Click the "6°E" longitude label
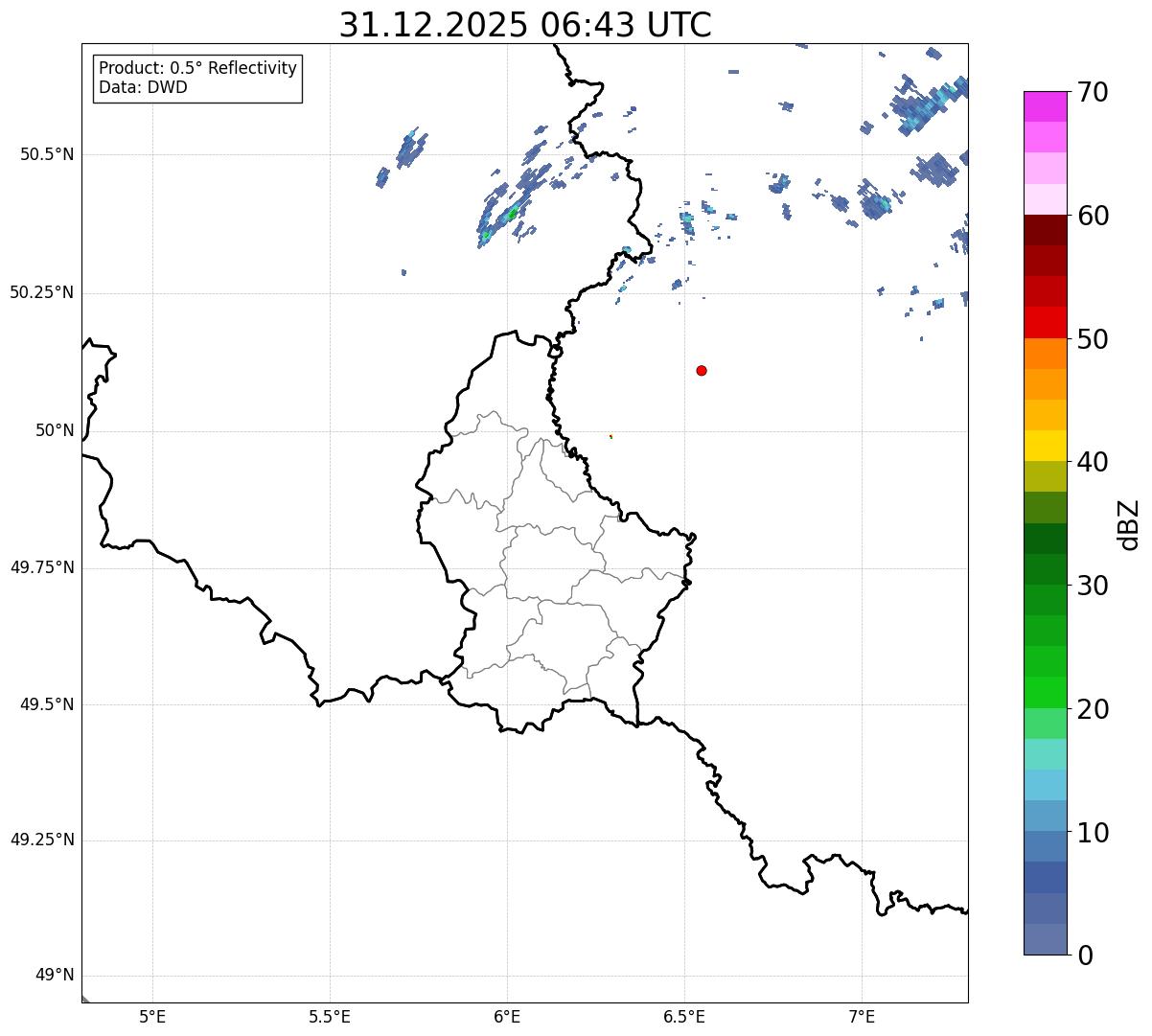Screen dimensions: 1152x1036 tap(507, 1017)
